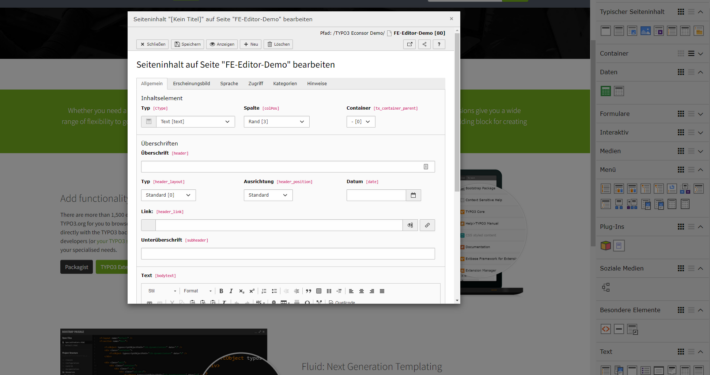The height and width of the screenshot is (375, 710).
Task: Select the colorful cube plug-in icon
Action: pos(605,245)
